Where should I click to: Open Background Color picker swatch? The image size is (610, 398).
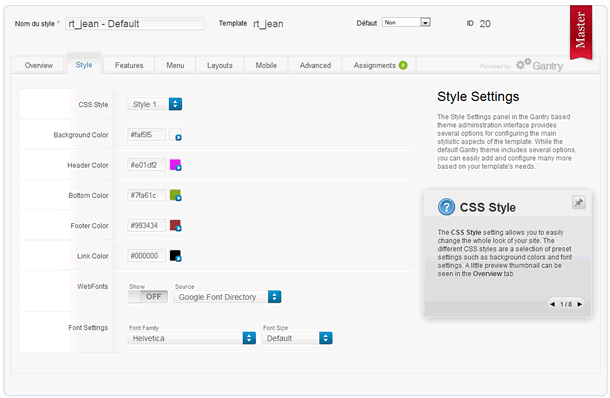pos(175,135)
